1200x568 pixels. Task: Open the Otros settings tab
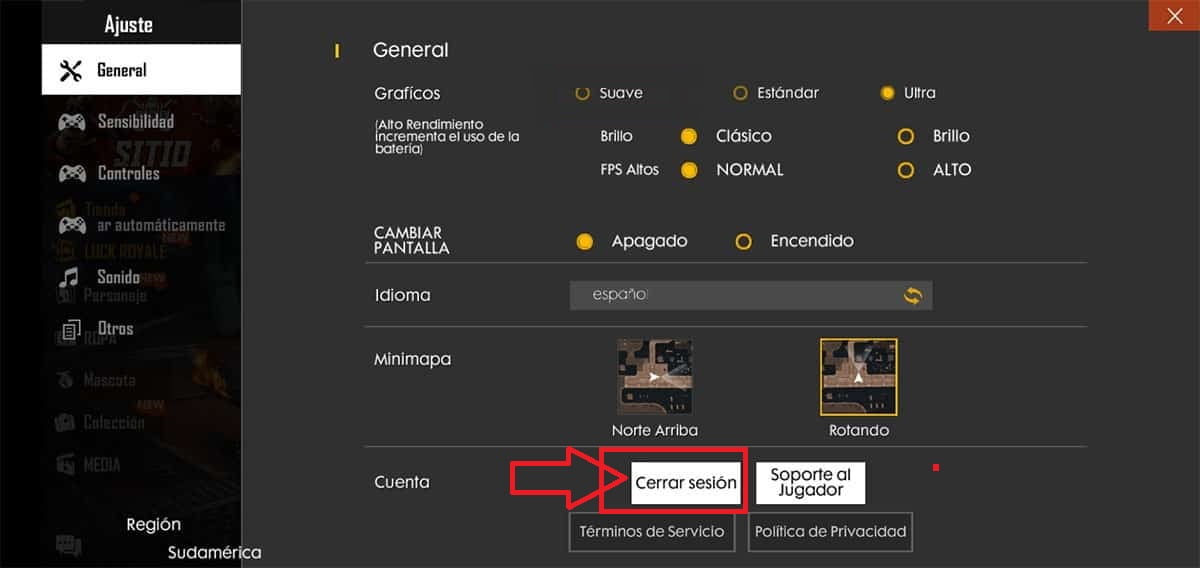pyautogui.click(x=141, y=328)
